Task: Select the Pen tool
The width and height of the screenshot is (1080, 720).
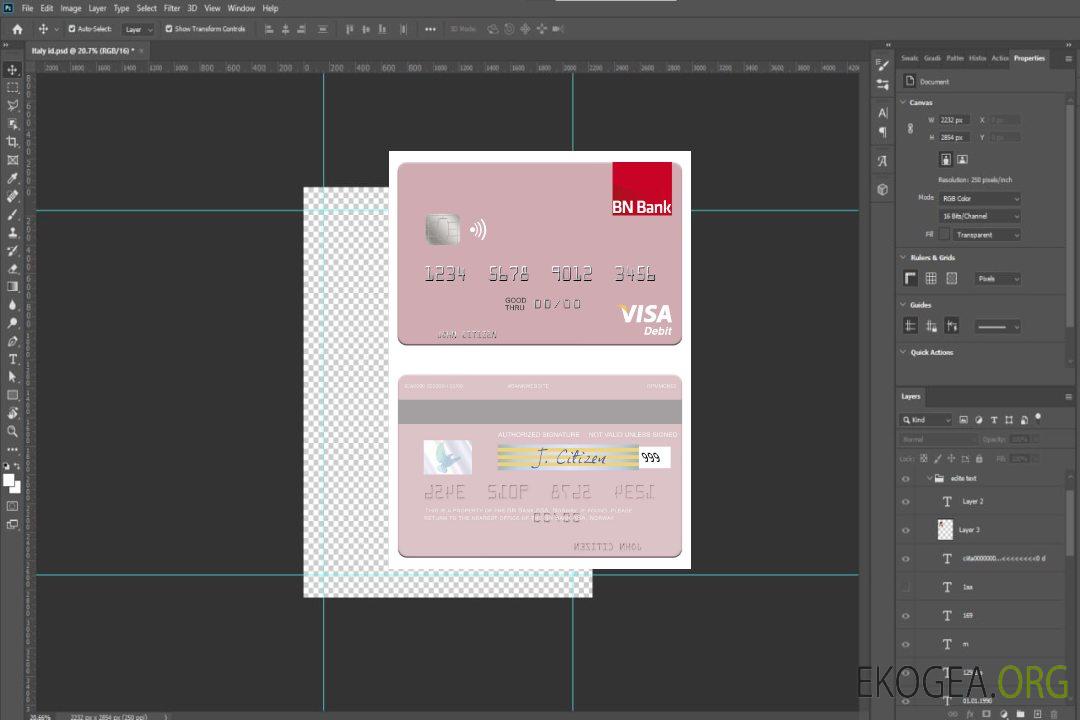Action: point(12,341)
